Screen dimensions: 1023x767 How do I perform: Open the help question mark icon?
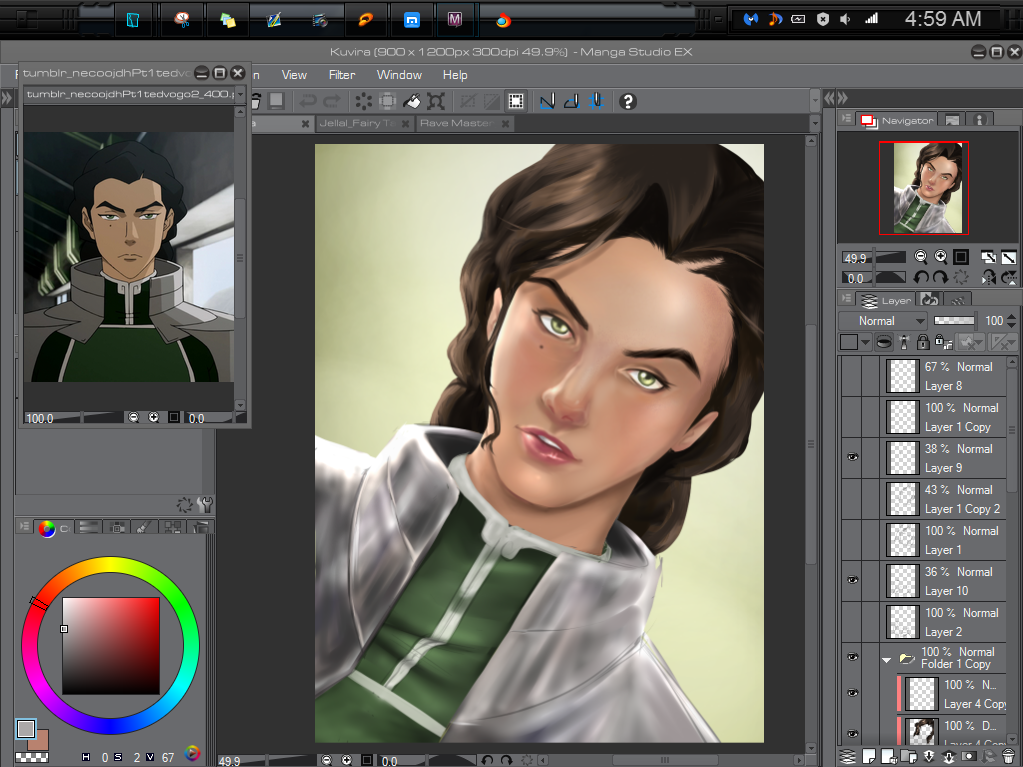628,101
